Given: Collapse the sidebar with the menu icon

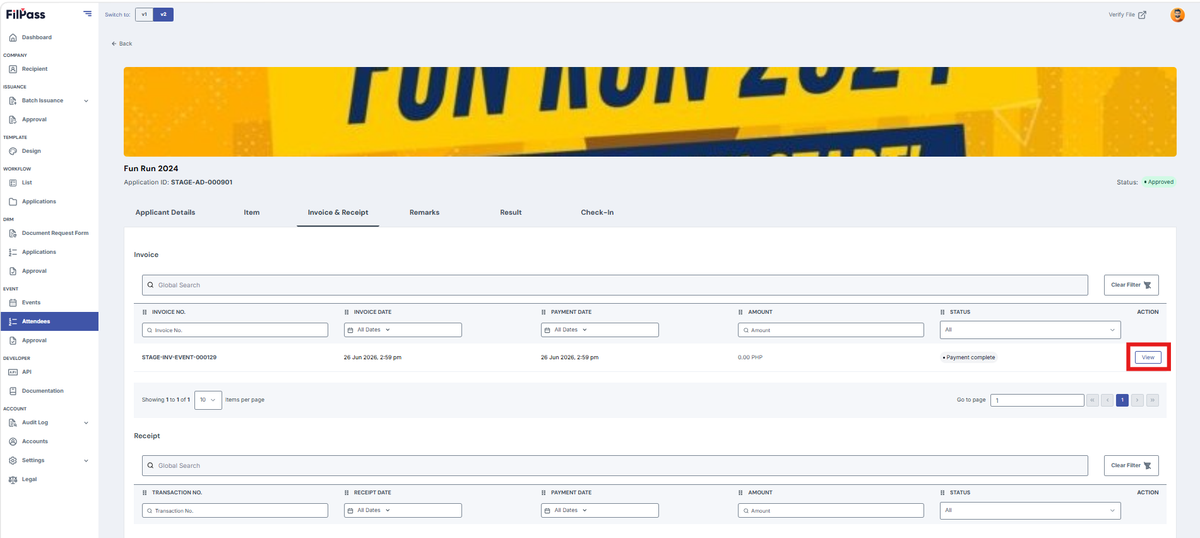Looking at the screenshot, I should [x=88, y=14].
